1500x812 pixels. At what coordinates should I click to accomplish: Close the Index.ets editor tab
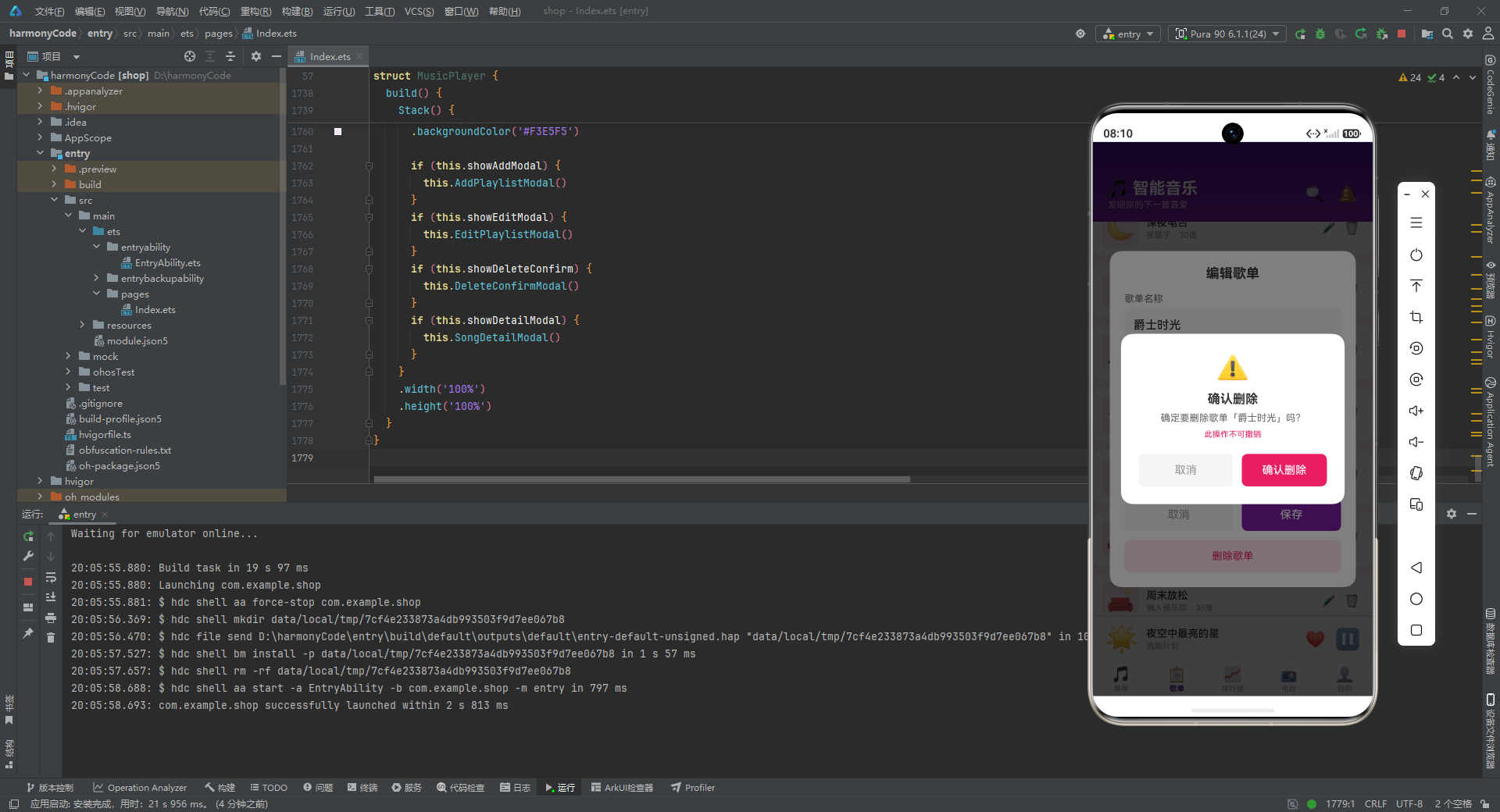pos(359,56)
